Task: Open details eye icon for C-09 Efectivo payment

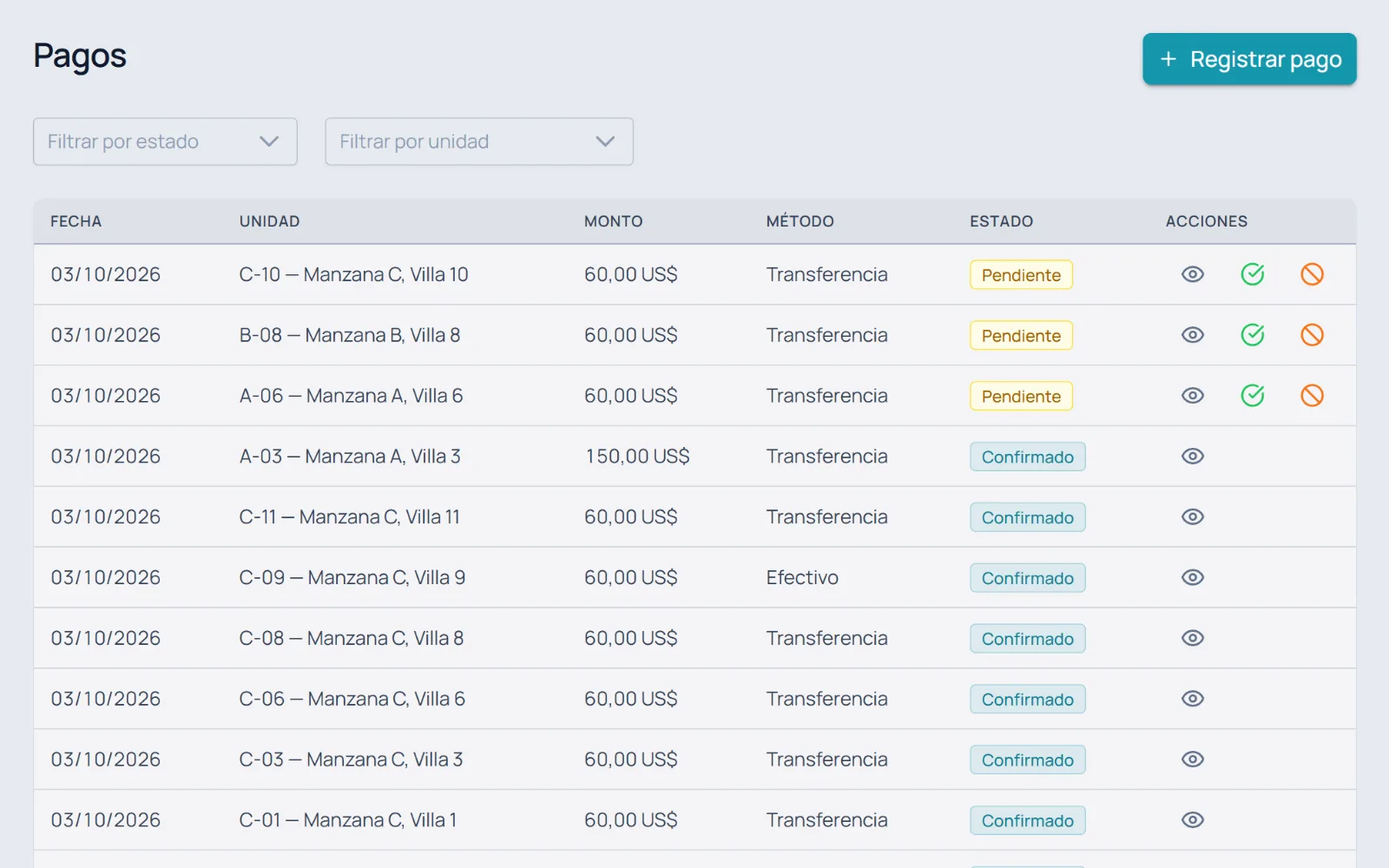Action: tap(1193, 578)
